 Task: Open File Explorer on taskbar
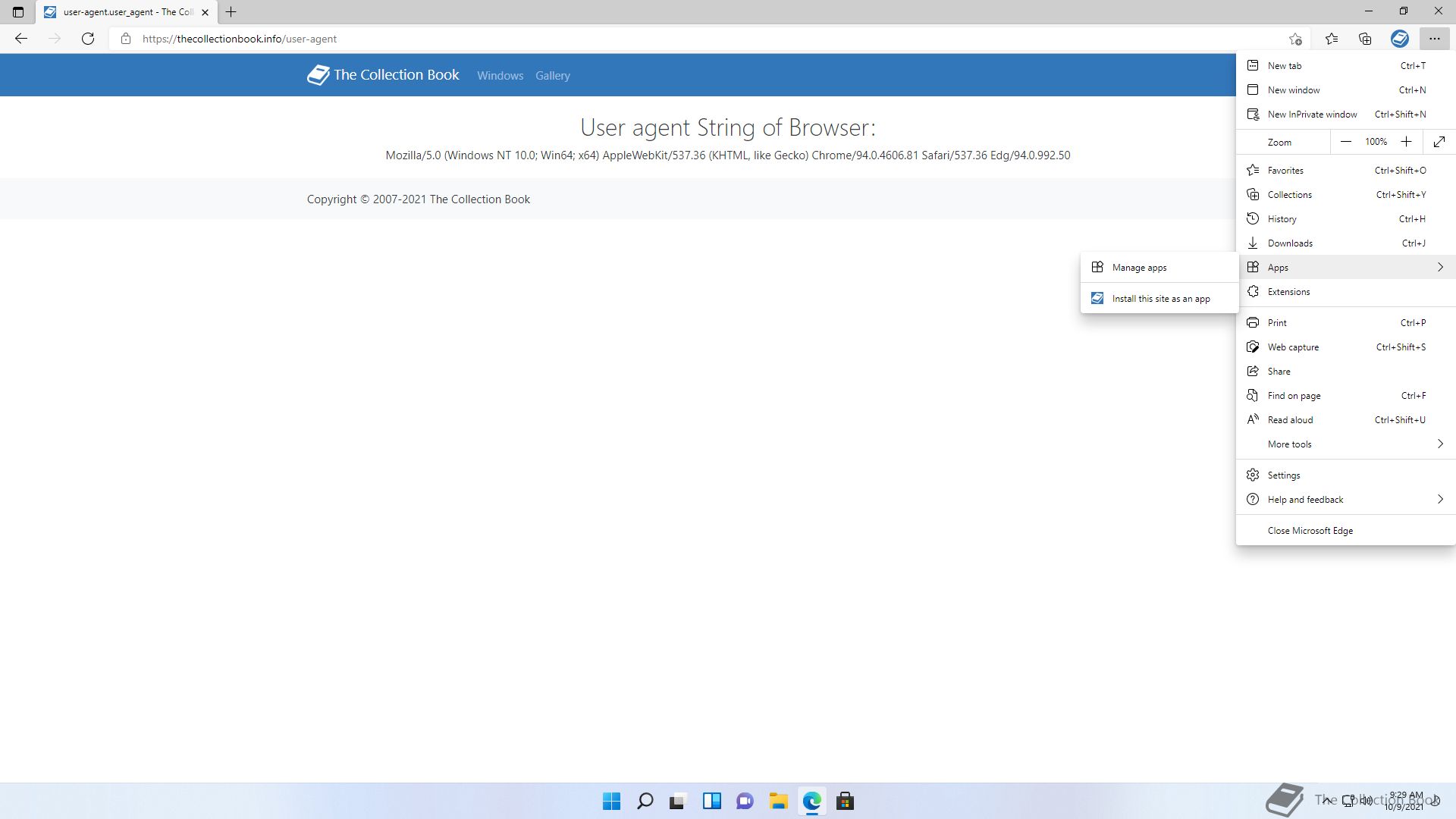[x=778, y=802]
